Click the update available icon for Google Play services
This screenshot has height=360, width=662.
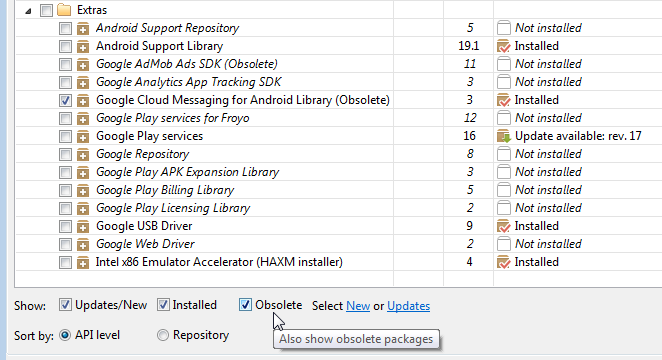pos(504,136)
